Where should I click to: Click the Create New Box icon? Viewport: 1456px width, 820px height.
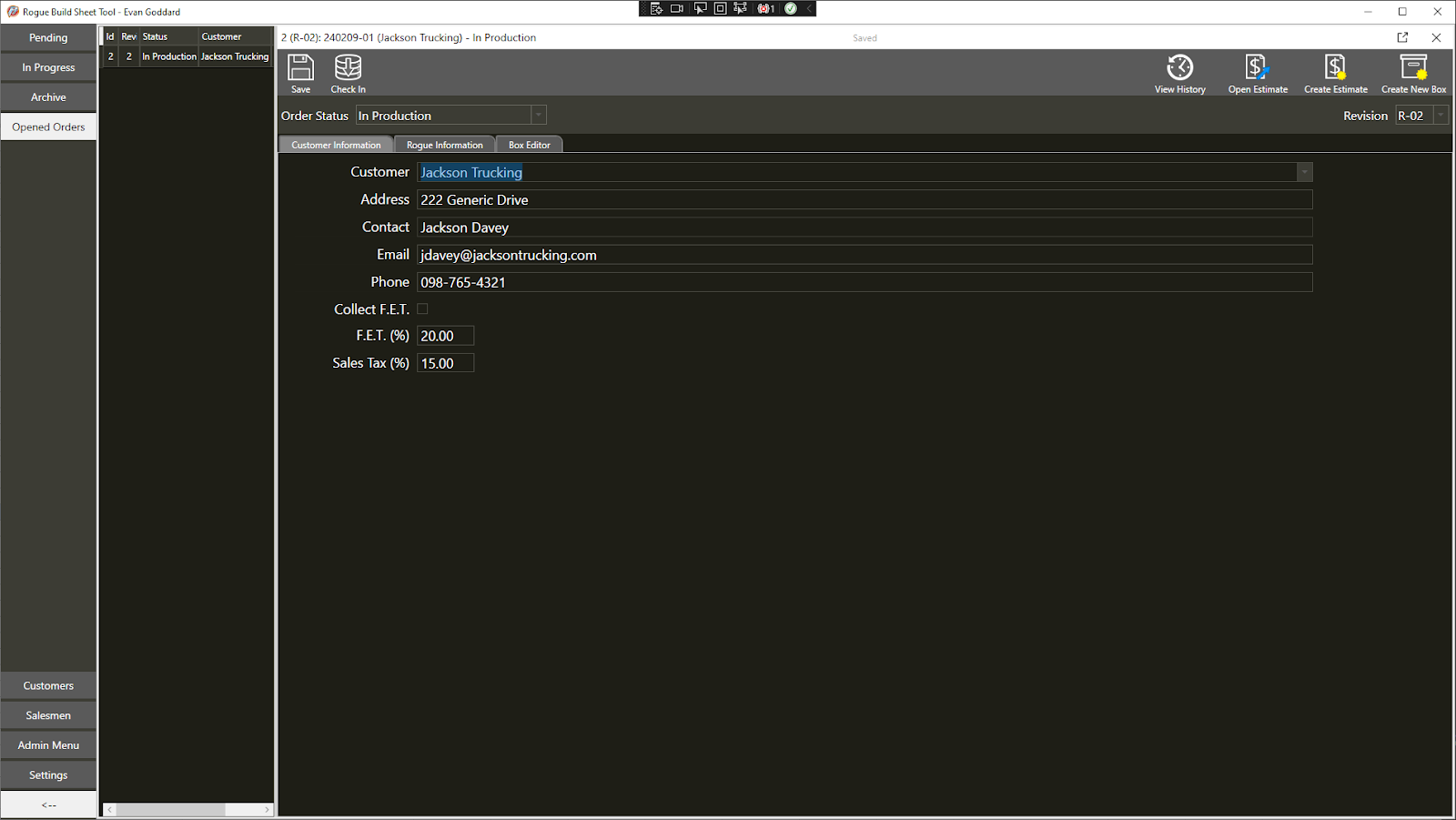point(1413,73)
